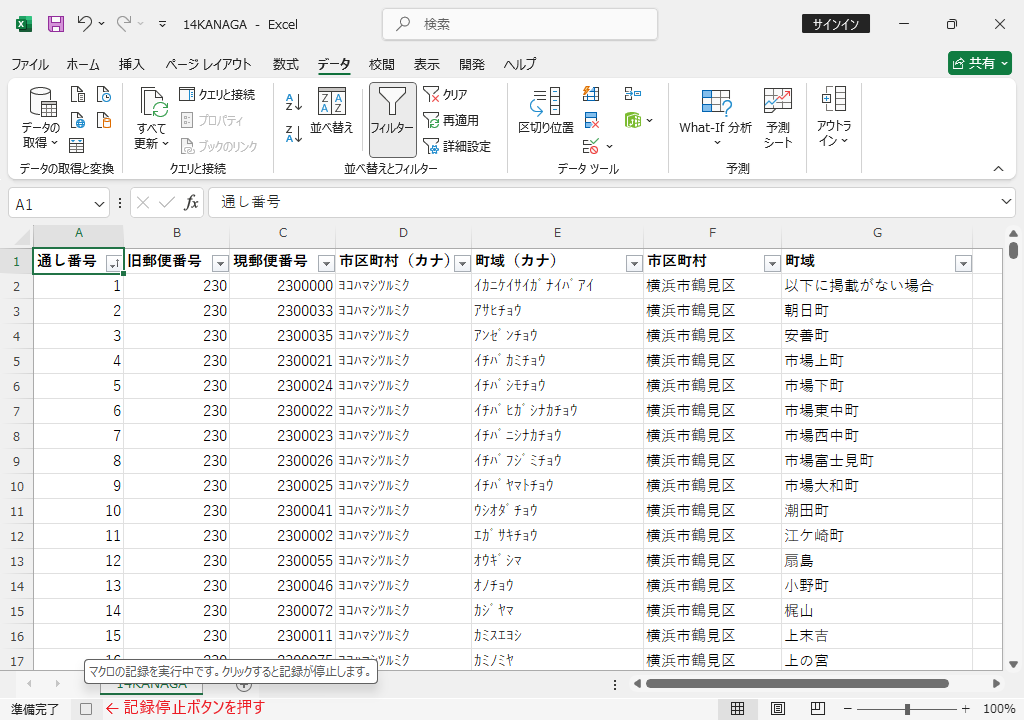Open filter dropdown for 現郵便番号
Image resolution: width=1024 pixels, height=720 pixels.
326,263
